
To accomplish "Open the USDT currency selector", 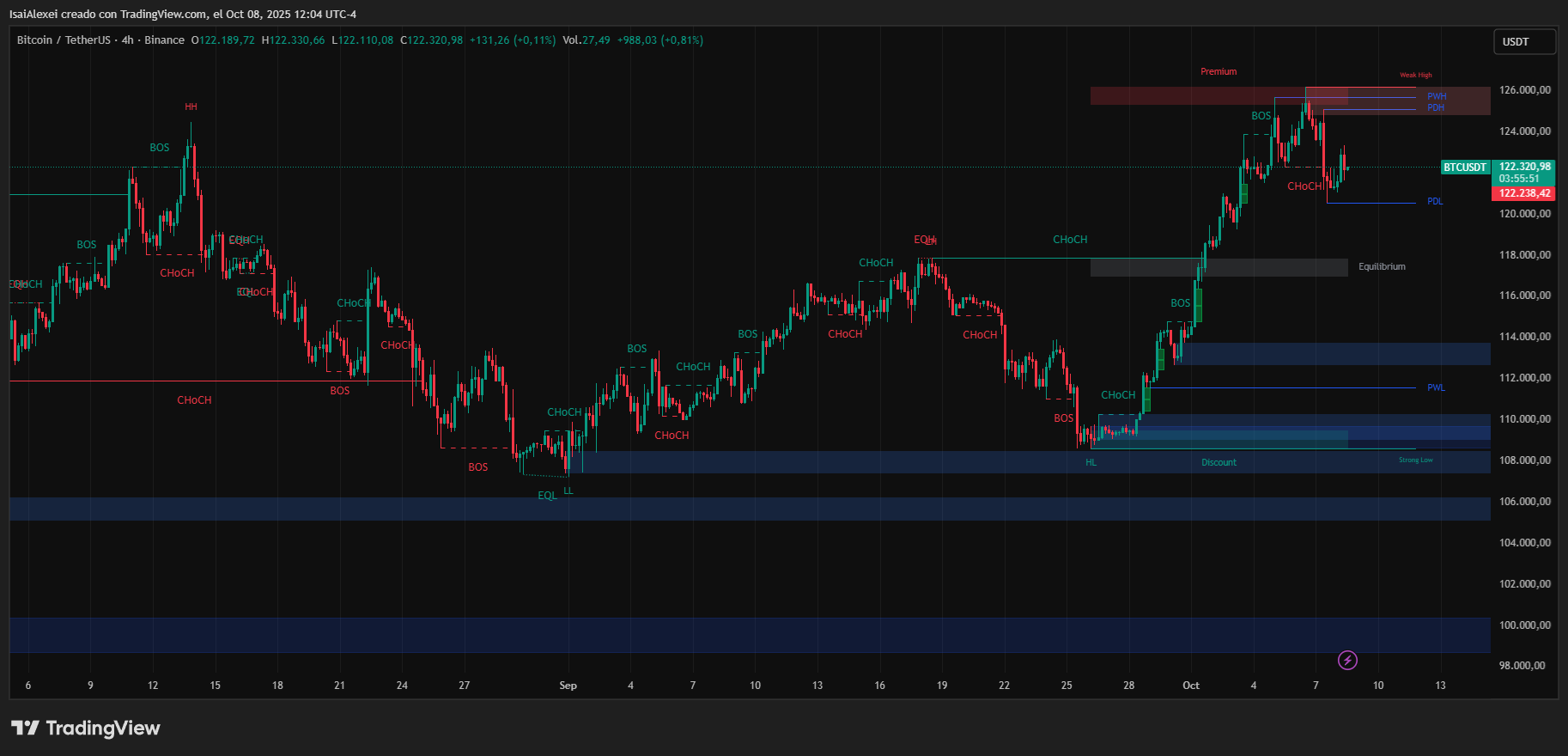I will tap(1524, 42).
